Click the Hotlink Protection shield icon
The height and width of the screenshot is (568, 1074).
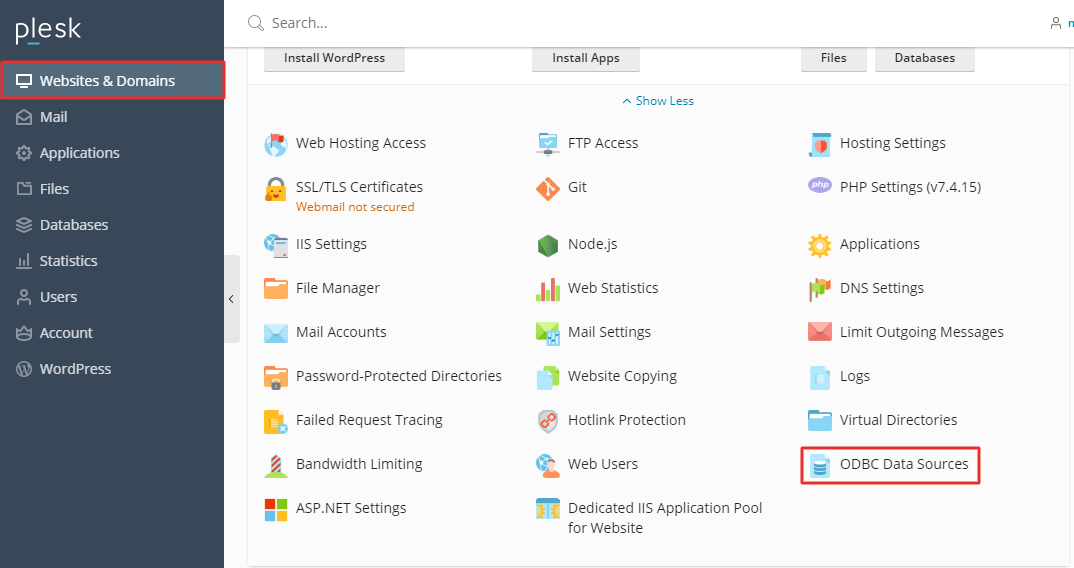point(547,421)
